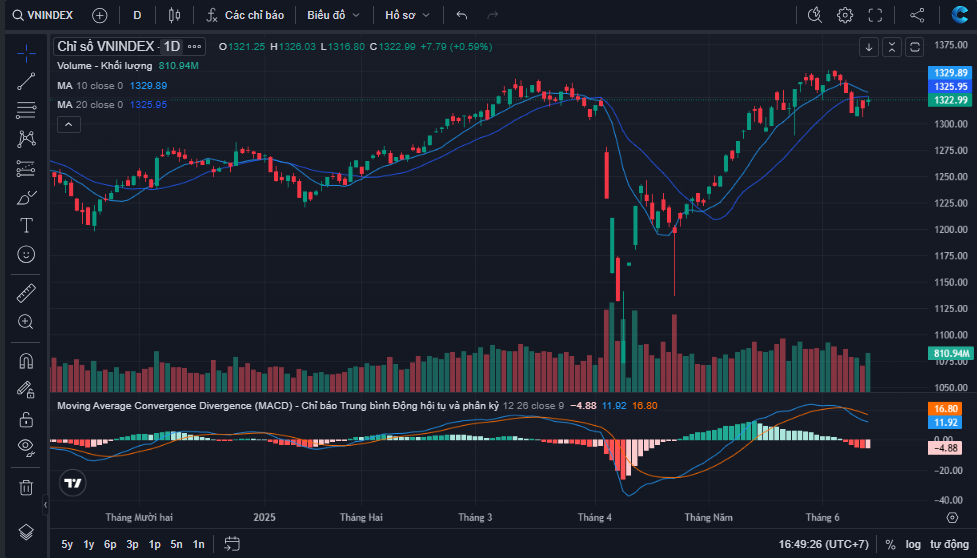Click the 16.80 MACD signal axis label
The height and width of the screenshot is (558, 977).
coord(945,409)
